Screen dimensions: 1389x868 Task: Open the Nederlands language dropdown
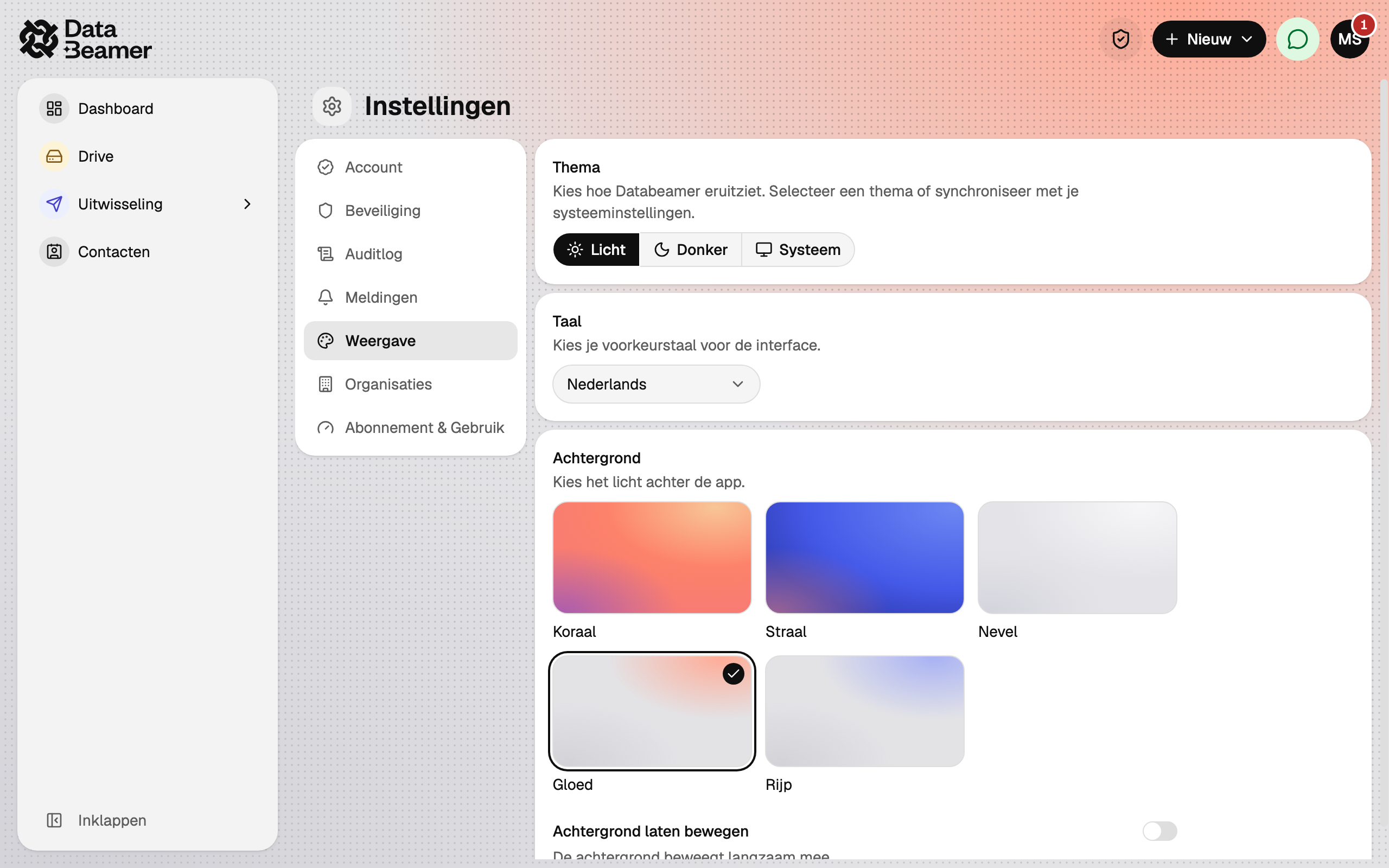point(656,384)
